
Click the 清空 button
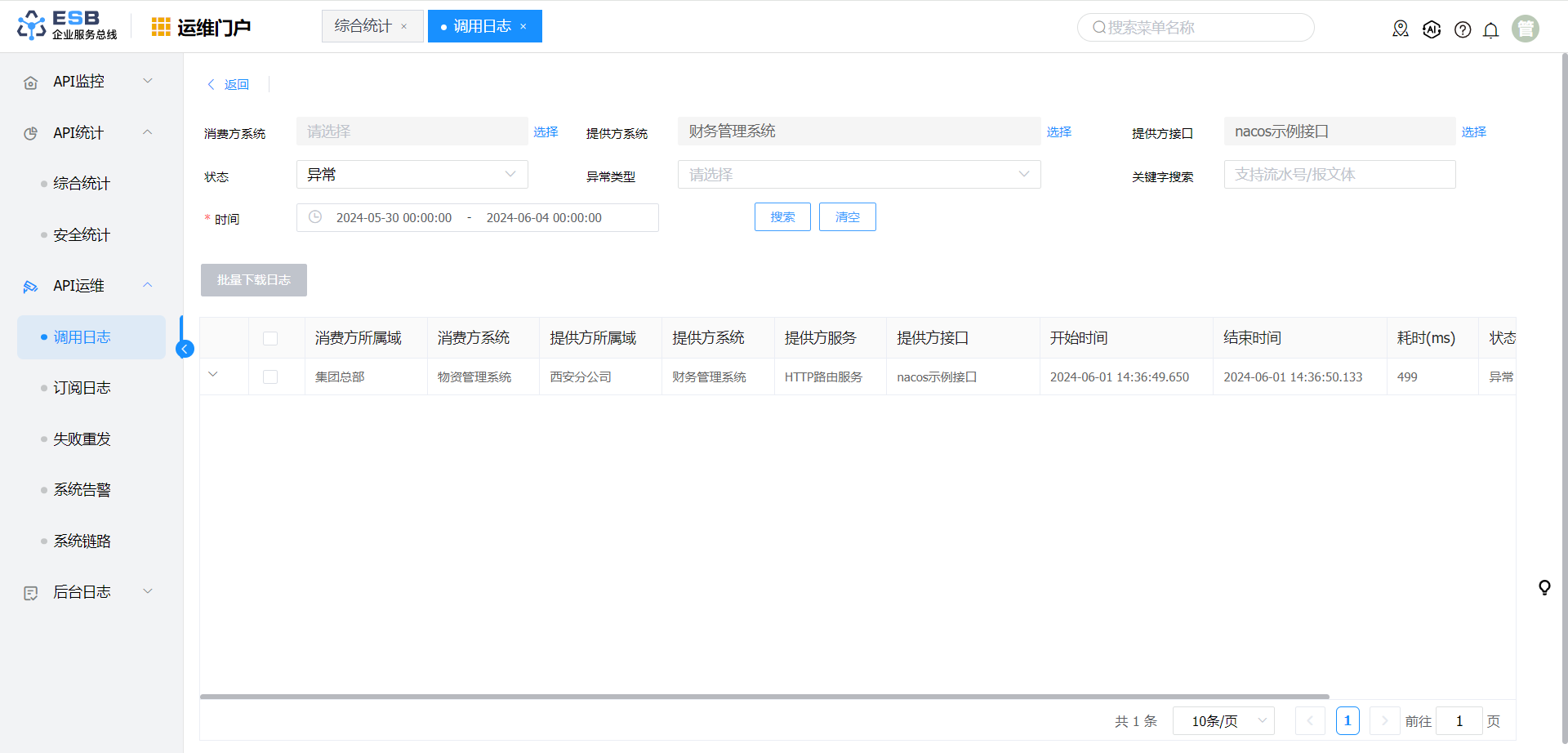(847, 216)
